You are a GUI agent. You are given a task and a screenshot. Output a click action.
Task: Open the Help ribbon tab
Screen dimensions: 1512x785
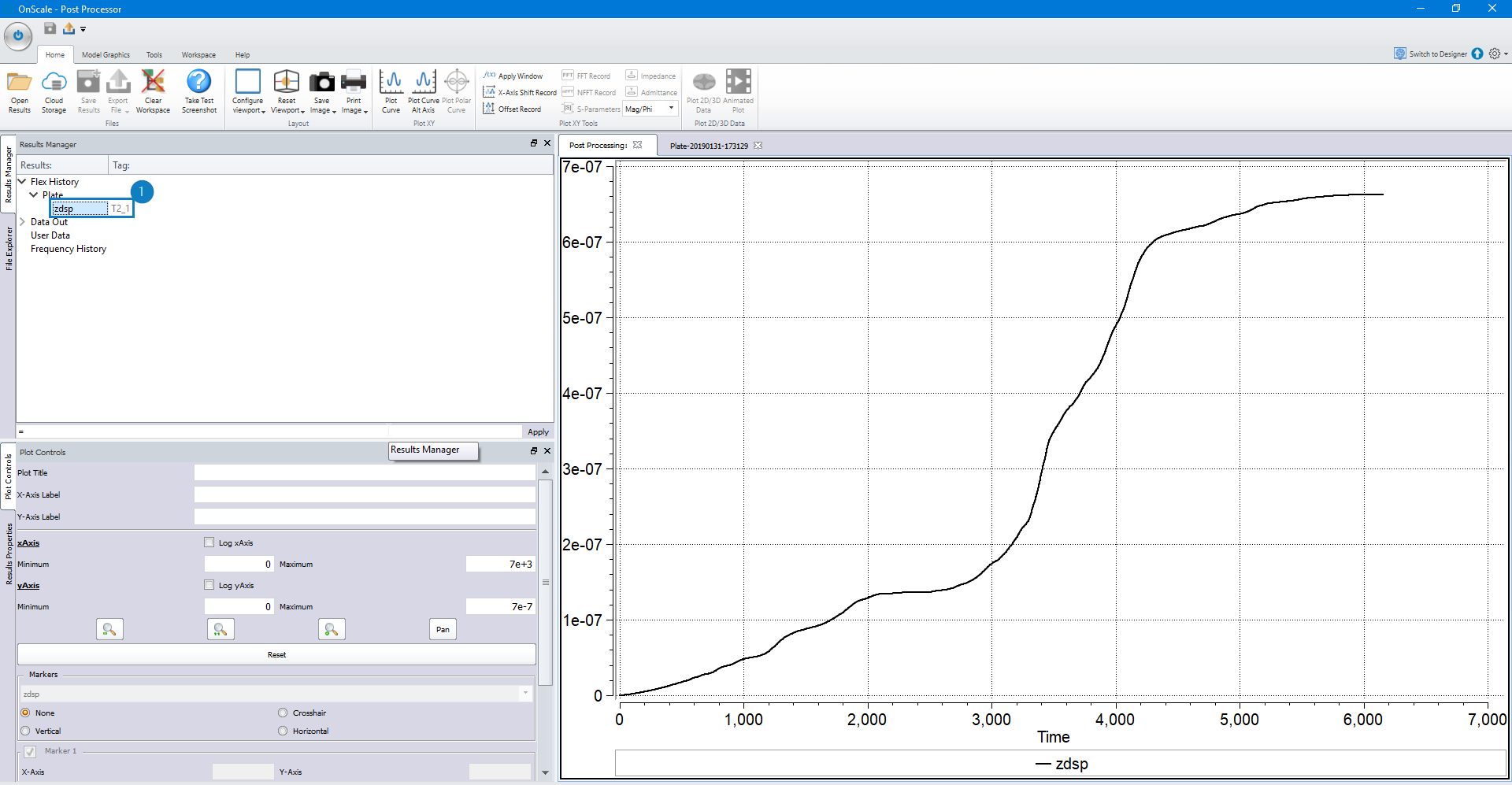(243, 55)
